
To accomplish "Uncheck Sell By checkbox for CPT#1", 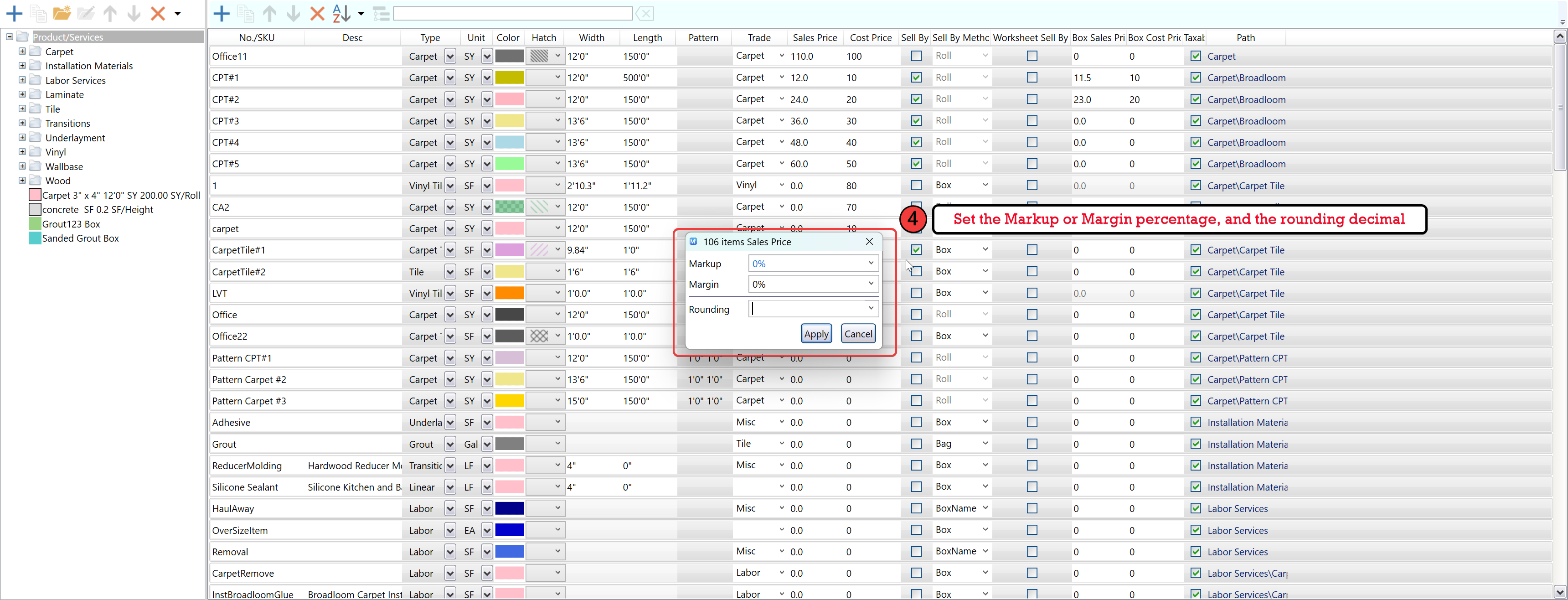I will point(915,78).
